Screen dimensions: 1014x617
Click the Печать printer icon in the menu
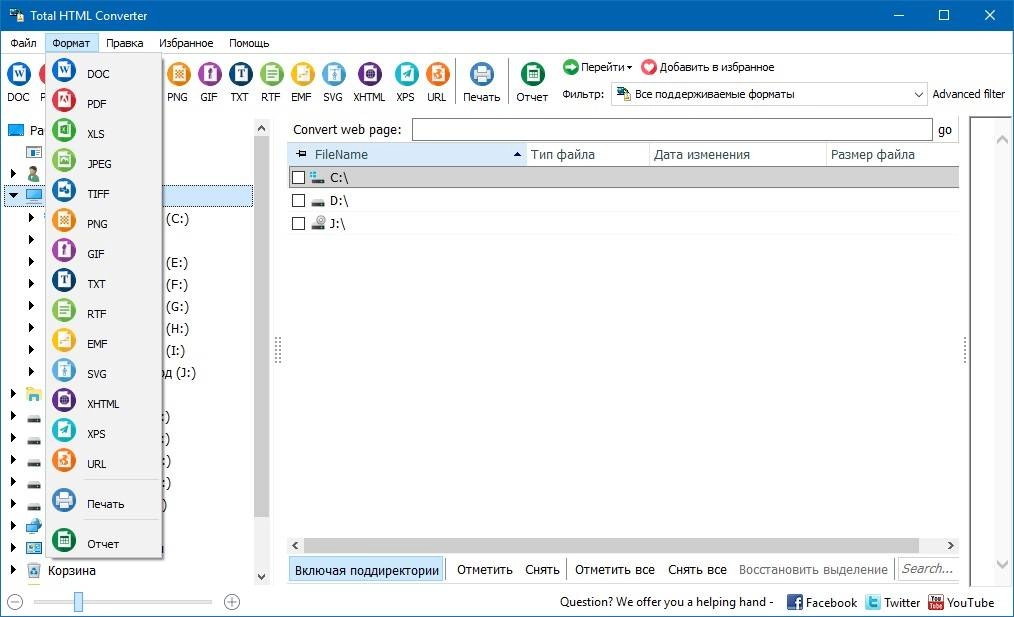click(x=64, y=501)
